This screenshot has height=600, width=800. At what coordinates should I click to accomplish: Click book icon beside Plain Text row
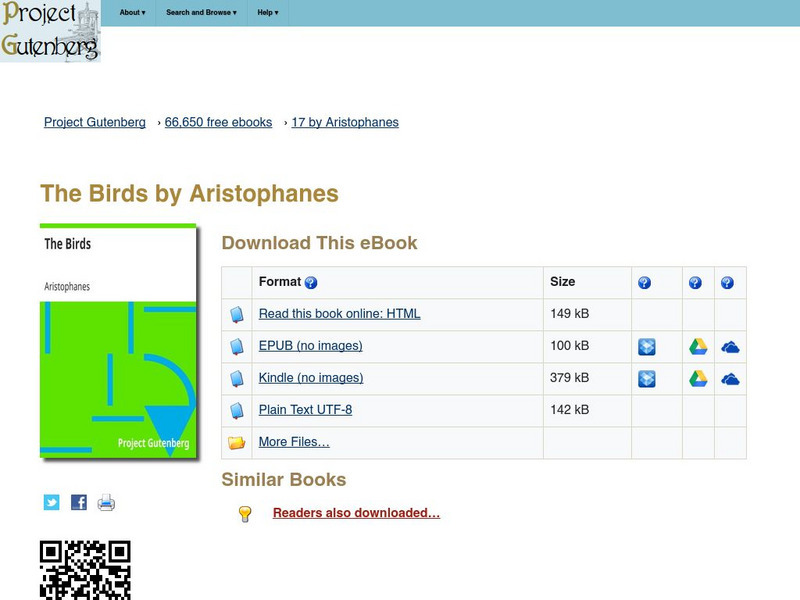(237, 411)
